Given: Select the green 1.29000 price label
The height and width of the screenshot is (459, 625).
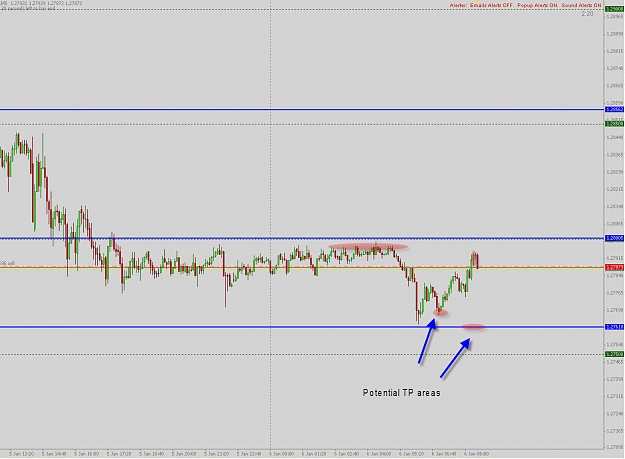Looking at the screenshot, I should [614, 9].
